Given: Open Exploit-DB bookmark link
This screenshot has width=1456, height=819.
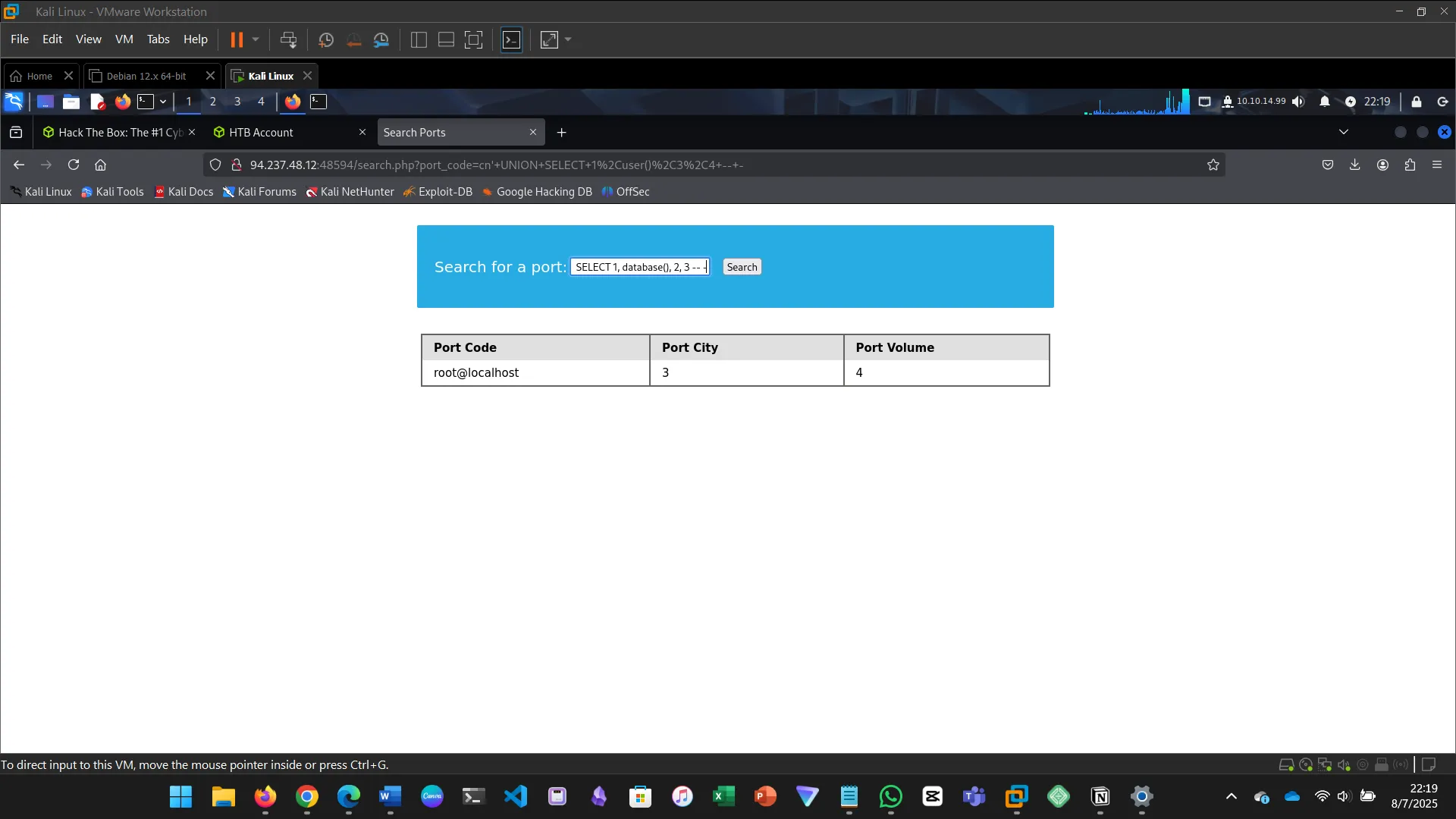Looking at the screenshot, I should (438, 192).
